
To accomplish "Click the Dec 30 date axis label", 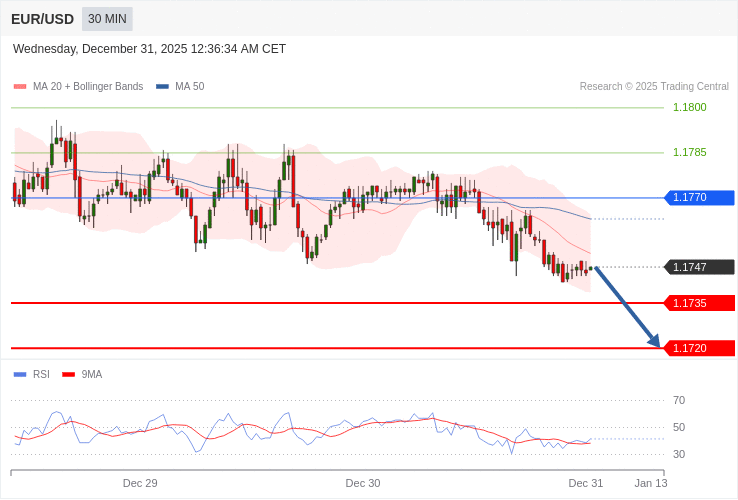I will 363,483.
